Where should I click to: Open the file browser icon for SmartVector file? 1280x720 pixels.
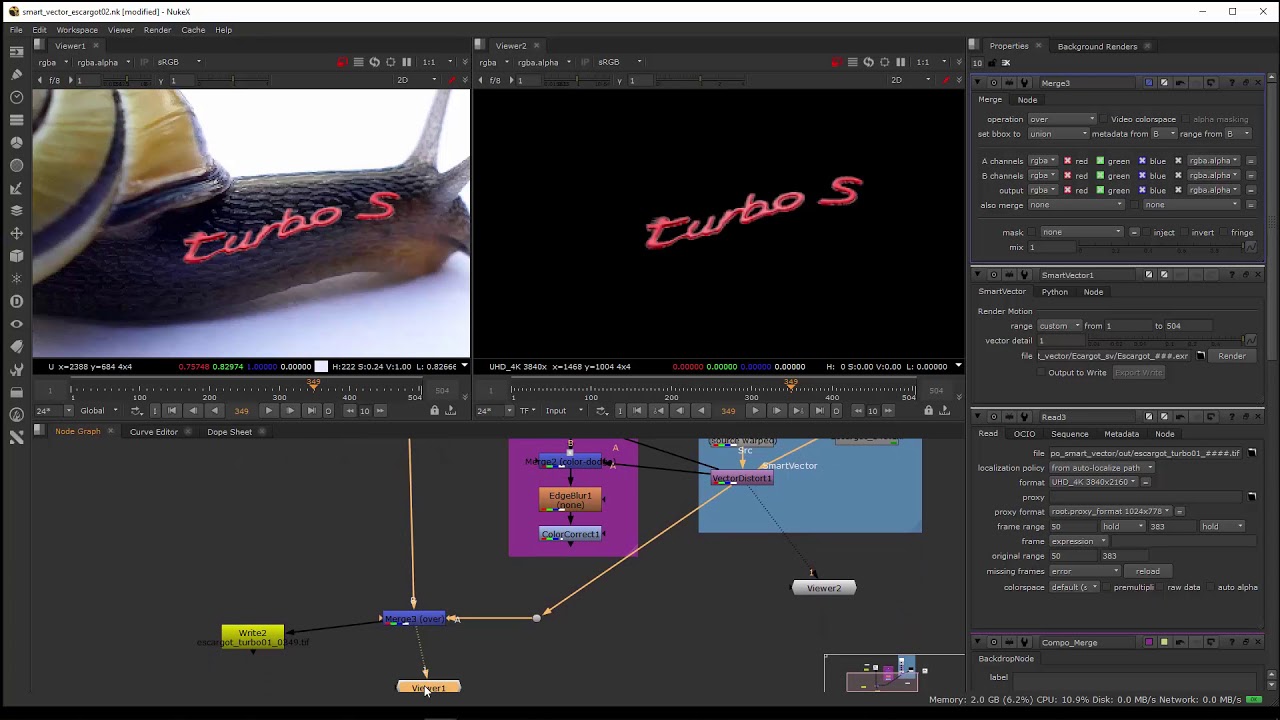click(x=1201, y=356)
